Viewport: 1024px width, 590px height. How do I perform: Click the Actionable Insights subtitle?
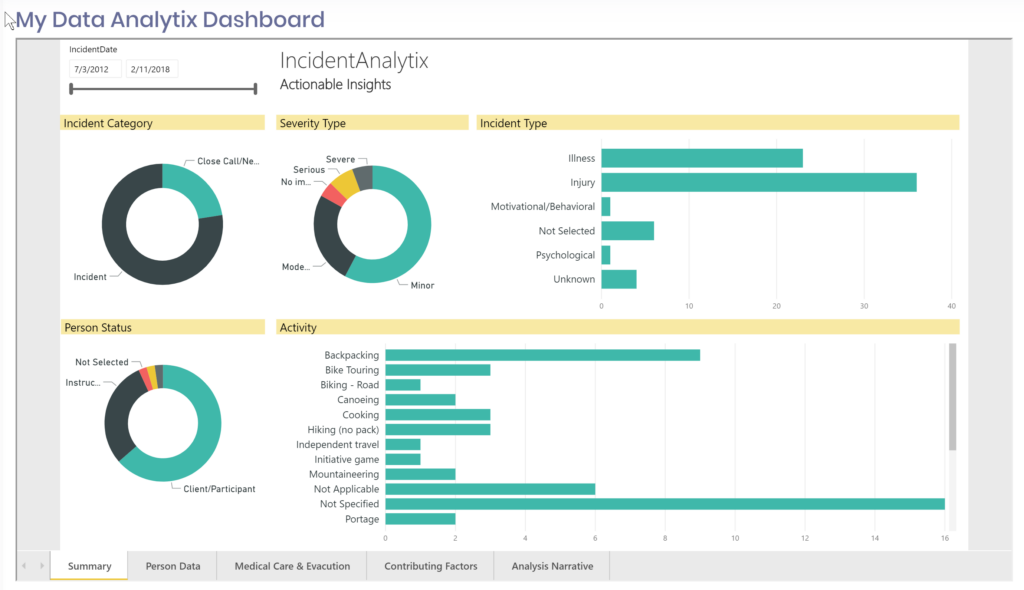335,84
